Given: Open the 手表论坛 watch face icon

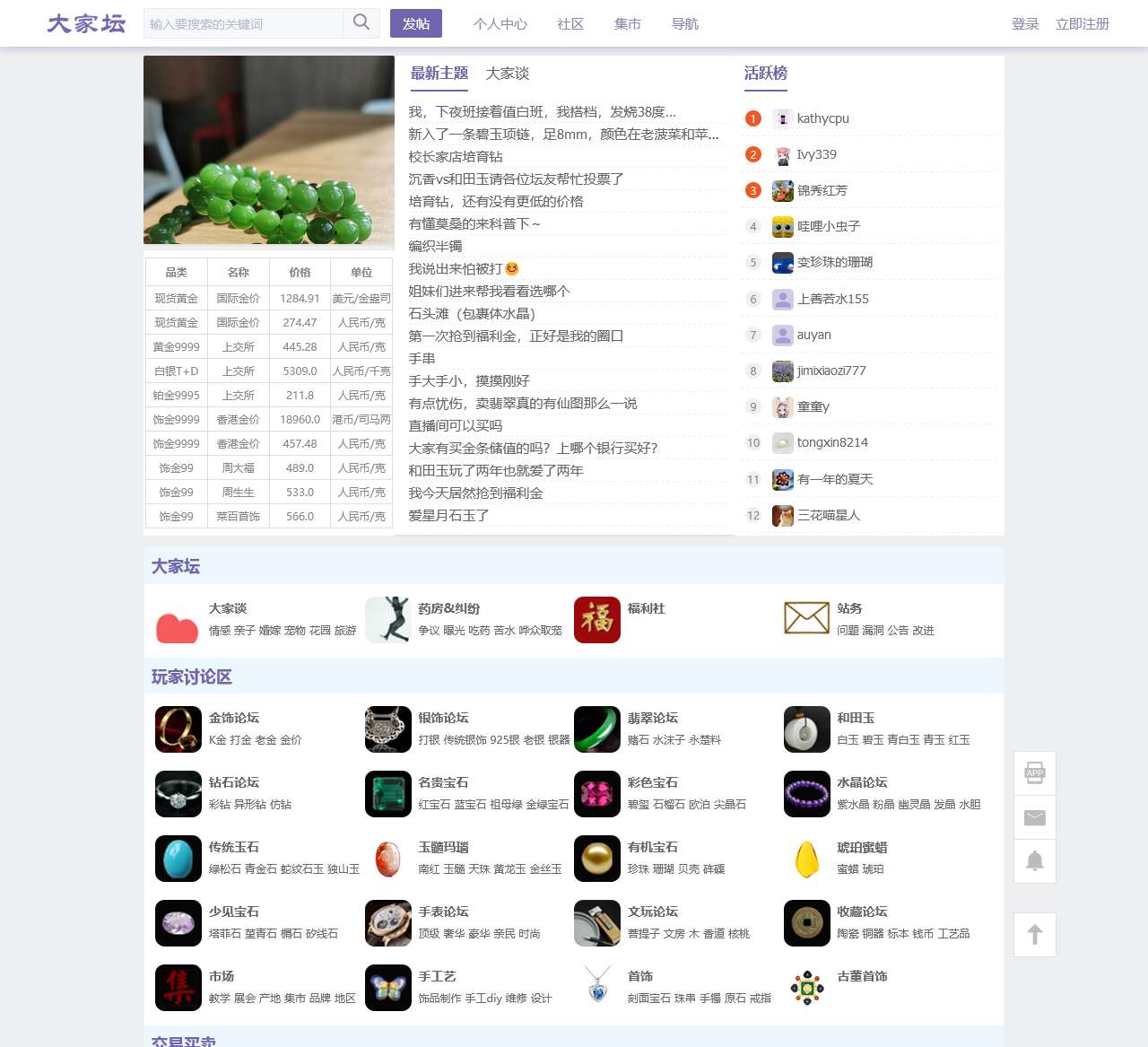Looking at the screenshot, I should pos(387,923).
